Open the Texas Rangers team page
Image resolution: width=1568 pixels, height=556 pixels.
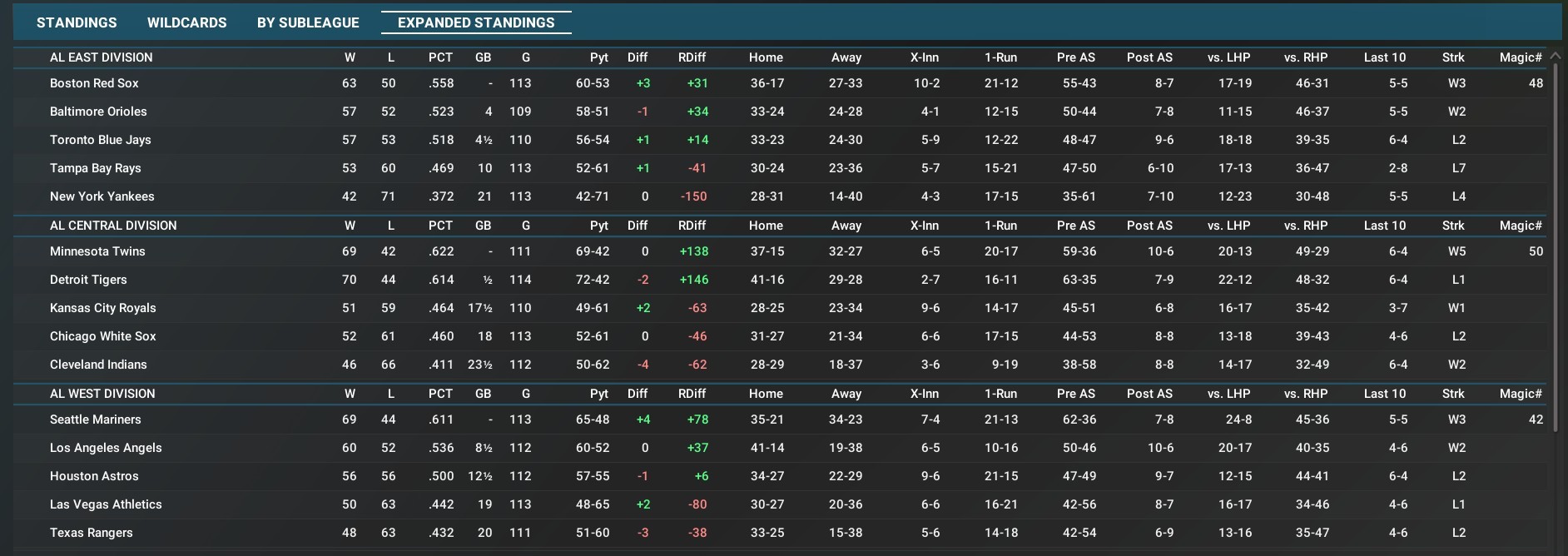pos(91,533)
